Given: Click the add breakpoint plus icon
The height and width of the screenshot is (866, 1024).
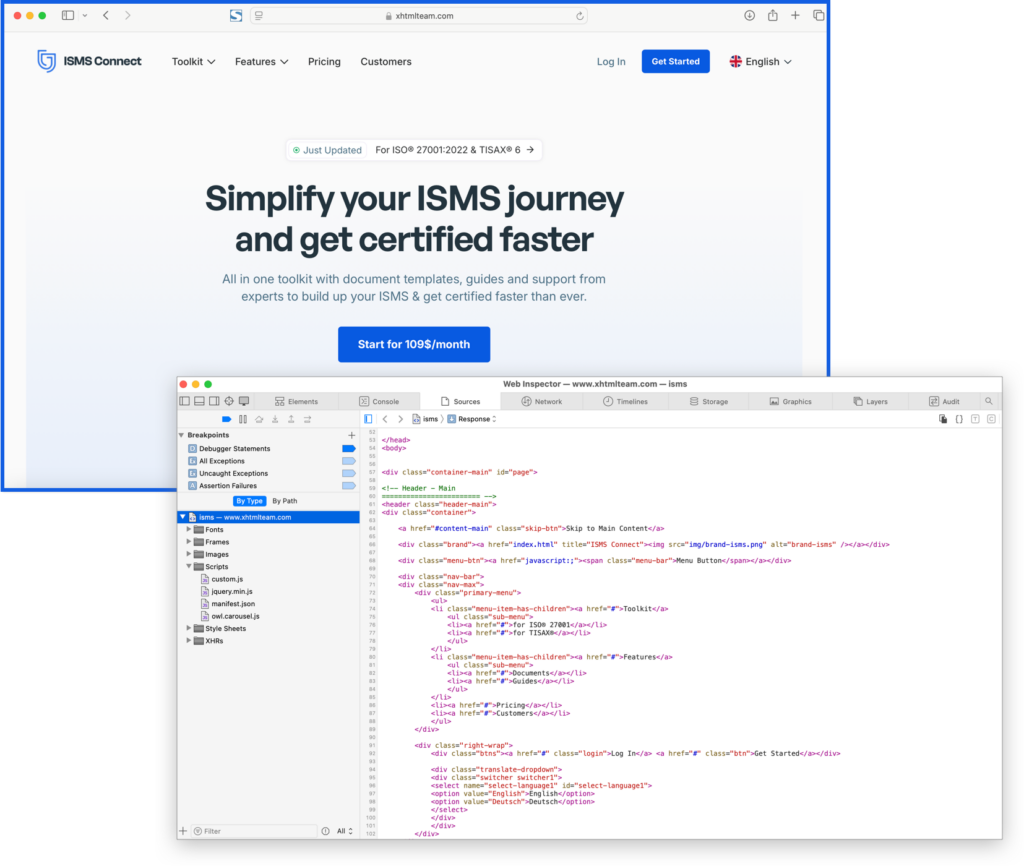Looking at the screenshot, I should [350, 435].
